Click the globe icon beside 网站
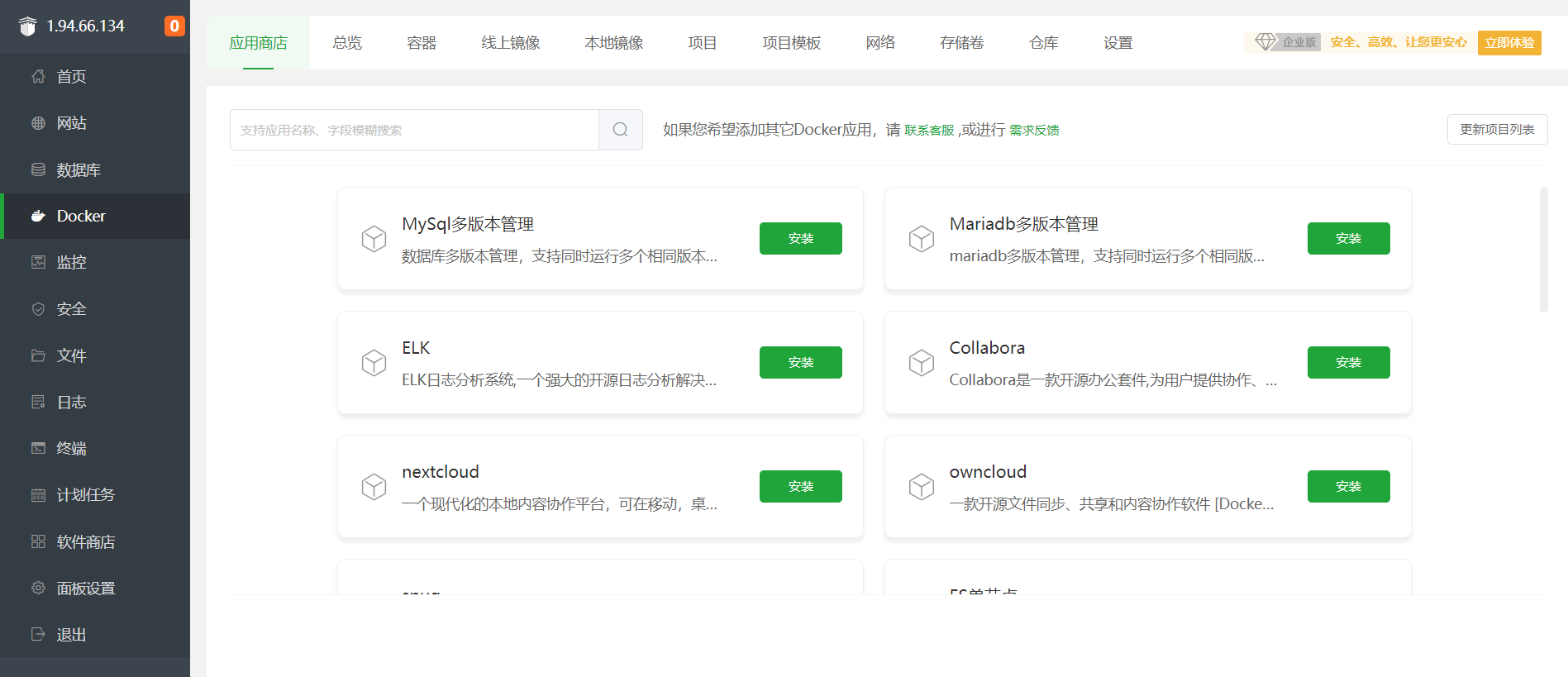The width and height of the screenshot is (1568, 677). tap(38, 123)
